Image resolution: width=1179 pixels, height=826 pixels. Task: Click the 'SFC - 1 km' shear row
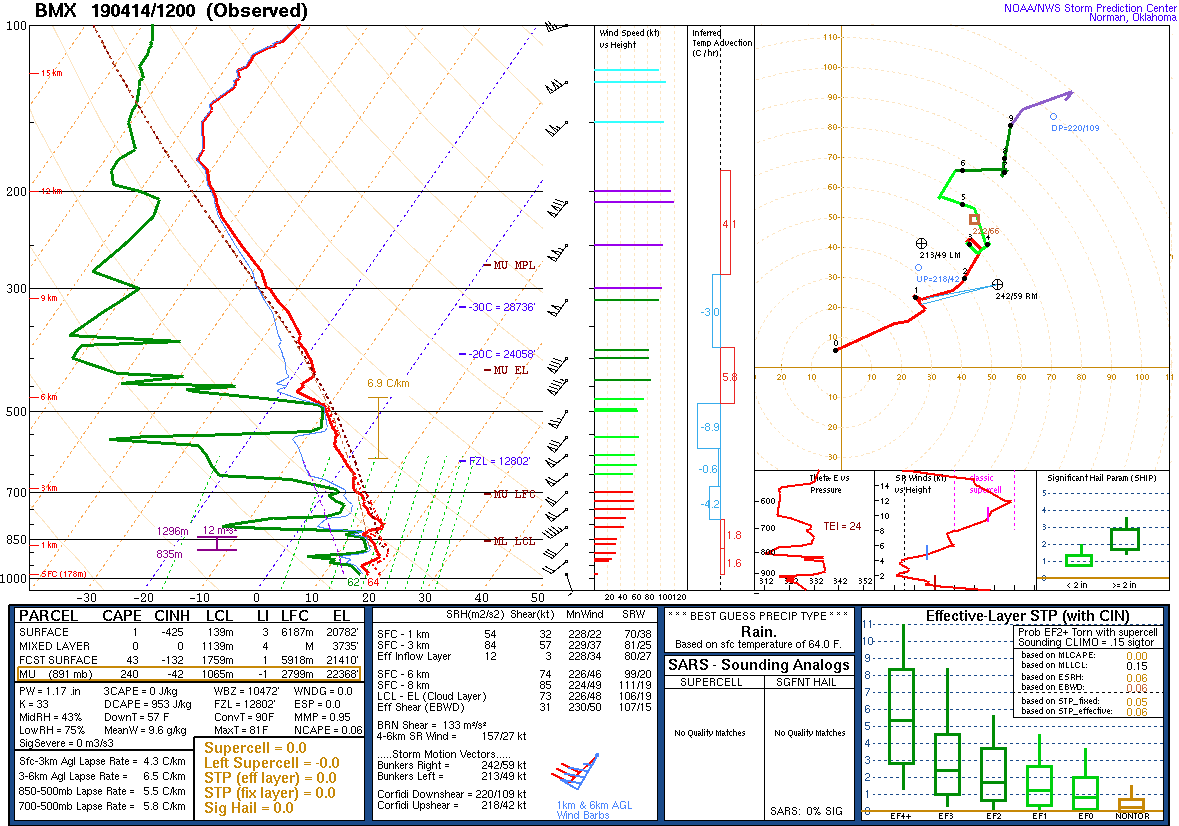[x=514, y=634]
